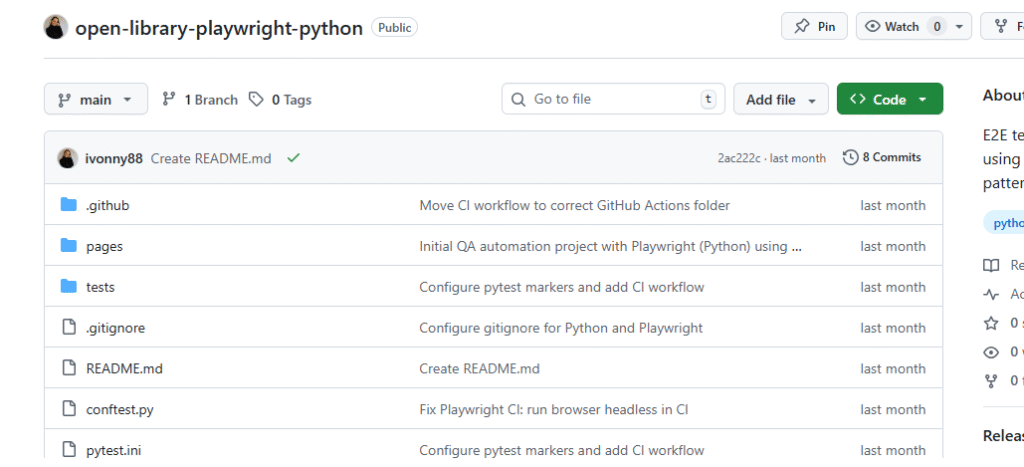Open commit 'Move CI workflow to correct GitHub Actions folder'
The width and height of the screenshot is (1024, 467).
click(575, 205)
